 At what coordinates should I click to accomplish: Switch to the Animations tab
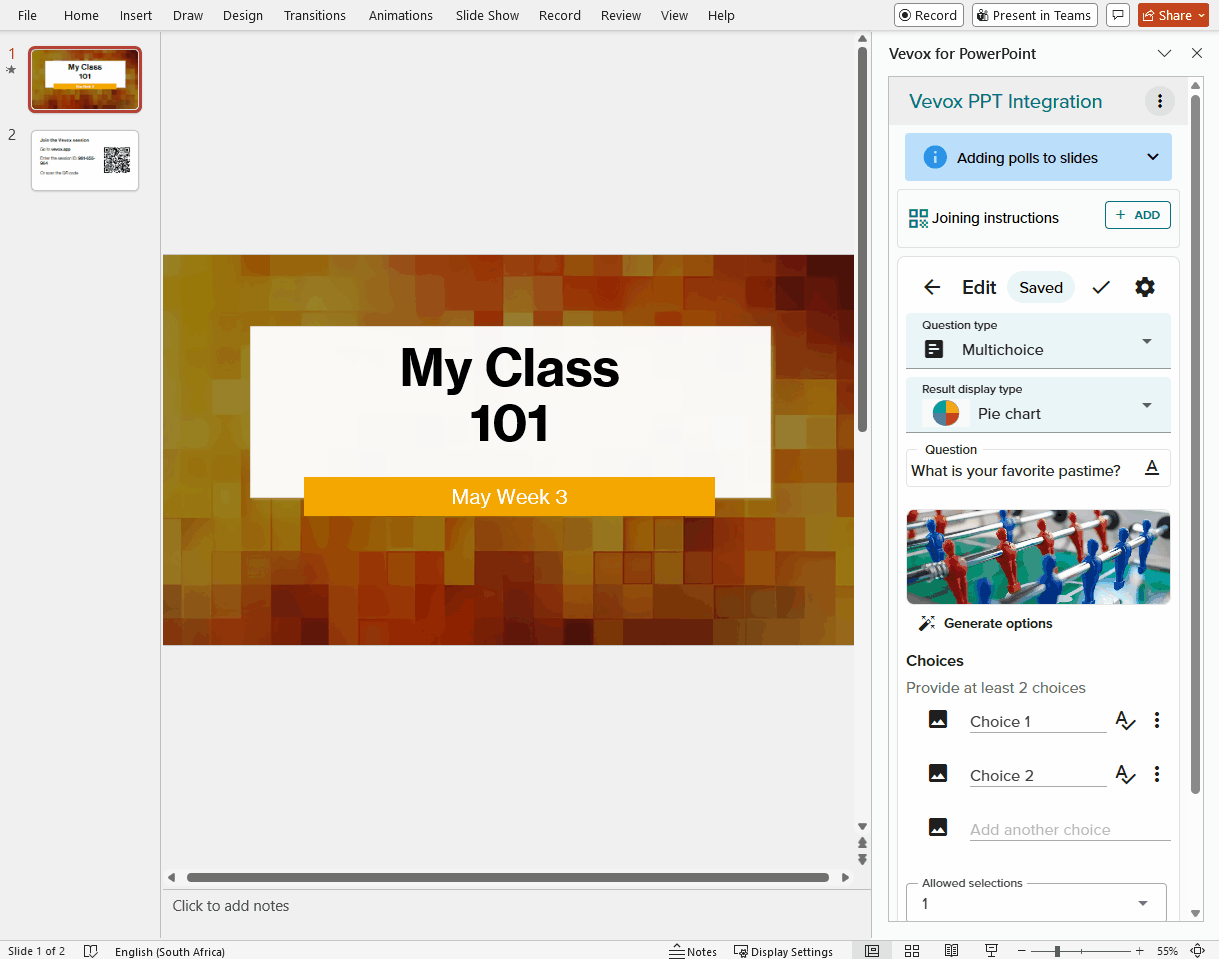pos(401,15)
